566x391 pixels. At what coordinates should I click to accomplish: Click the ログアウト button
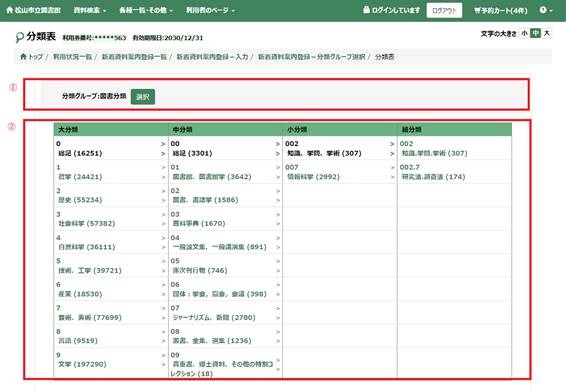point(444,10)
